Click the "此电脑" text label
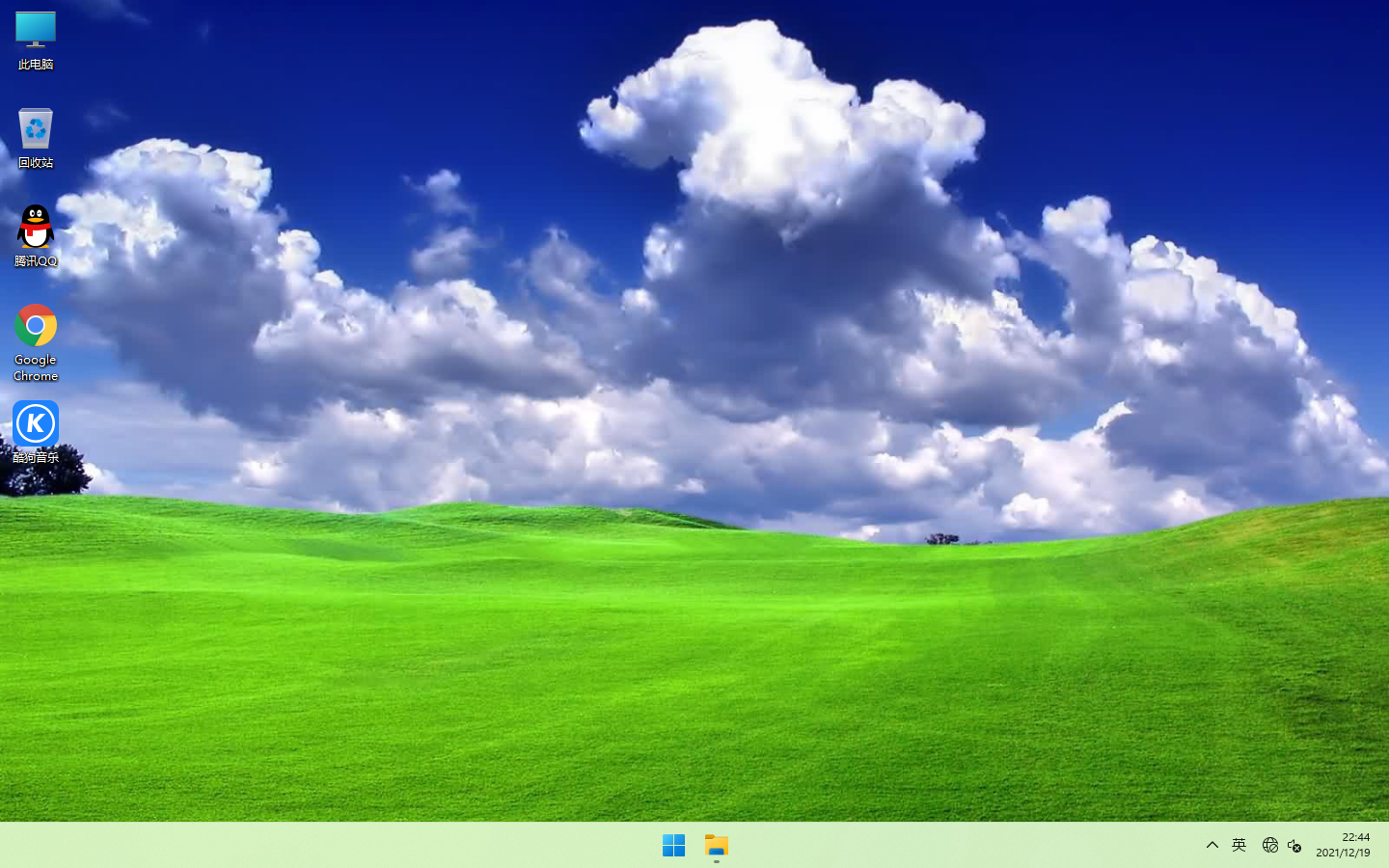Image resolution: width=1389 pixels, height=868 pixels. click(x=36, y=65)
